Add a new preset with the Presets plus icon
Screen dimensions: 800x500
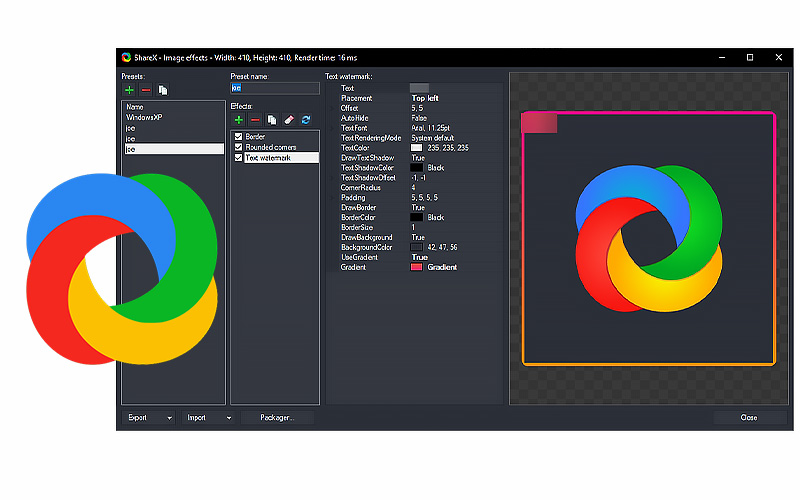pyautogui.click(x=130, y=90)
